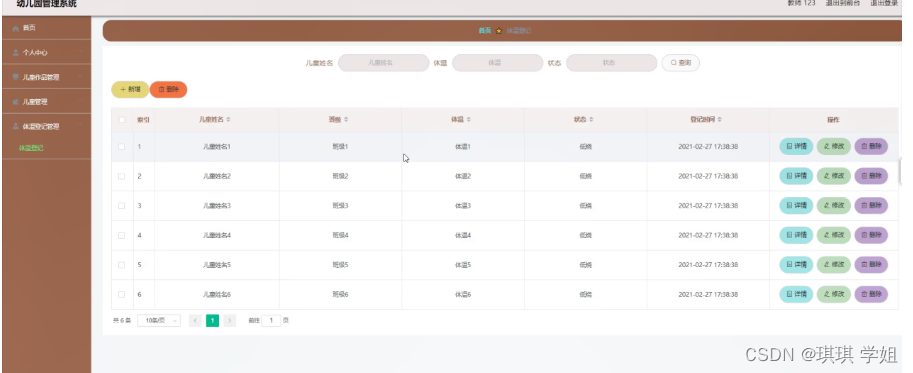Tick checkbox for row 儿童姓名6

click(122, 294)
